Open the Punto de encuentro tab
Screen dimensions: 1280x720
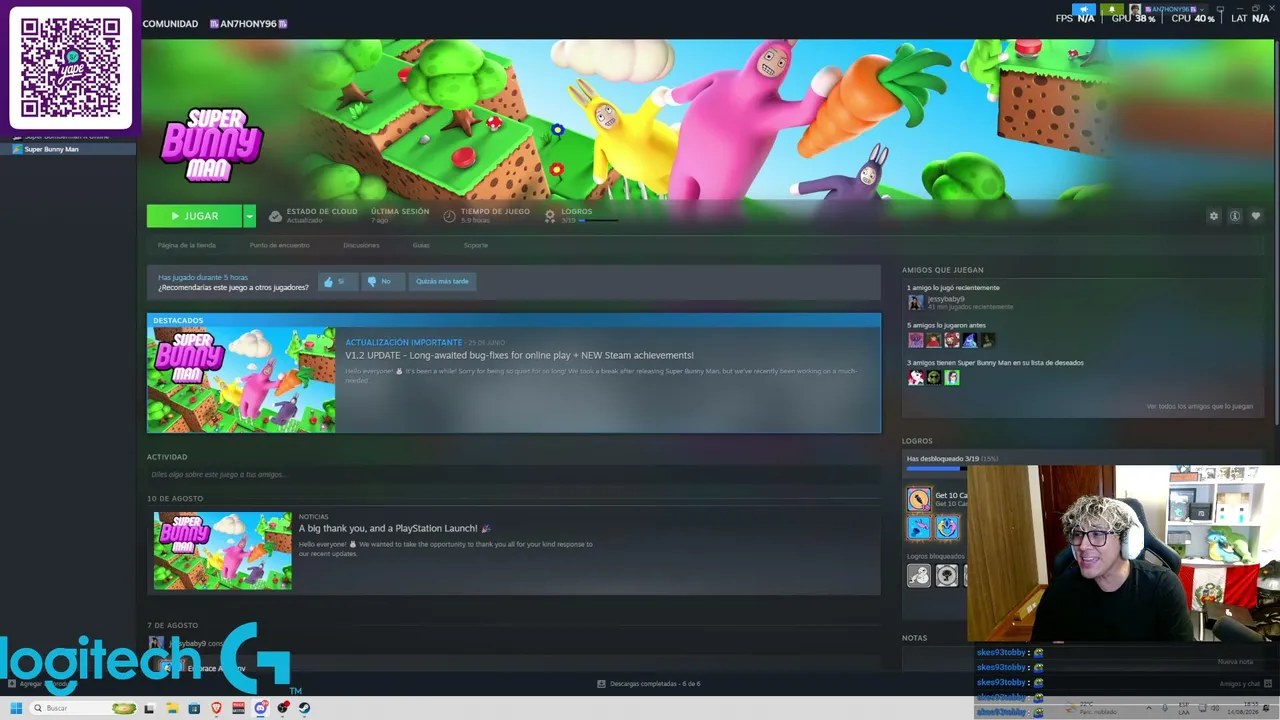[280, 245]
